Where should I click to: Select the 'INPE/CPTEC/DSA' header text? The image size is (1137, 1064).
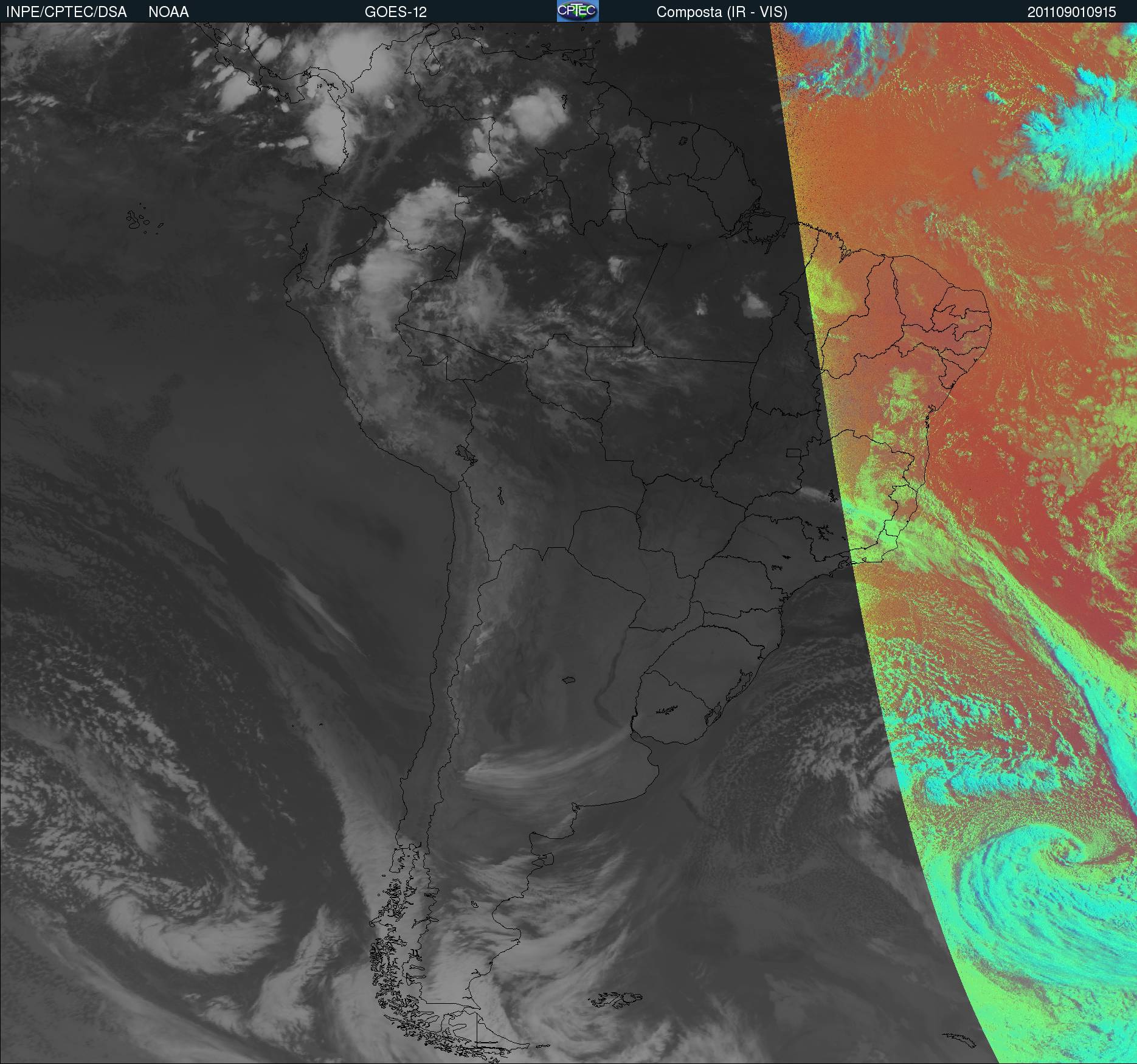[x=66, y=12]
